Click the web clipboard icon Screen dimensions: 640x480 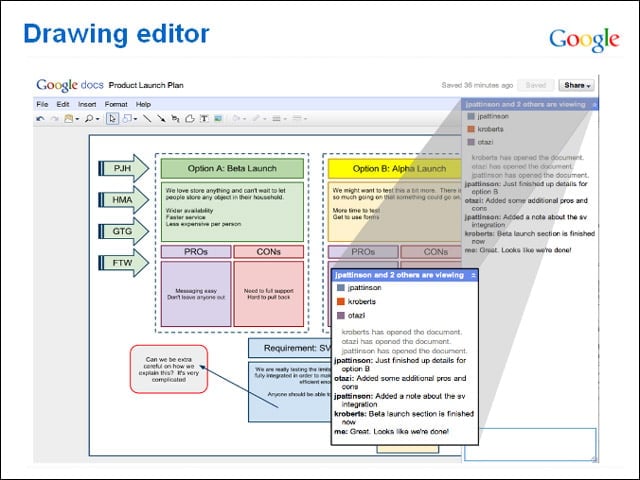pos(69,119)
